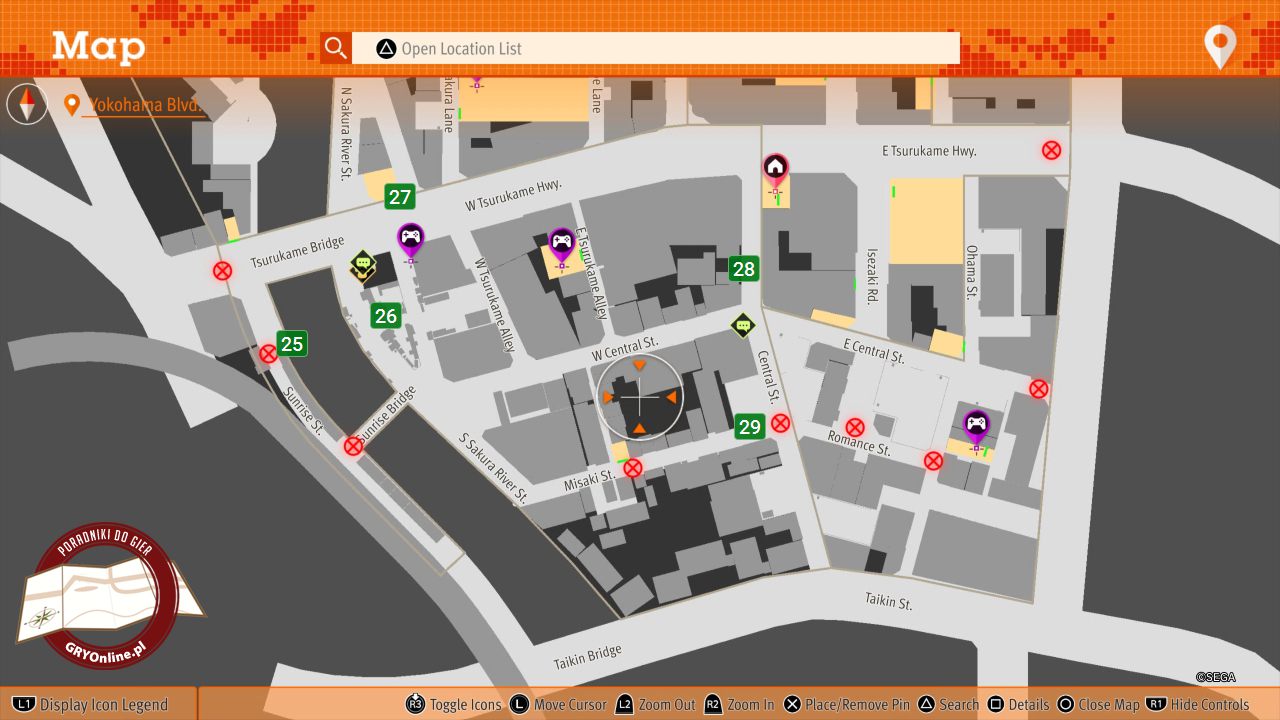
Task: Click the Misaki St. street label
Action: (588, 482)
